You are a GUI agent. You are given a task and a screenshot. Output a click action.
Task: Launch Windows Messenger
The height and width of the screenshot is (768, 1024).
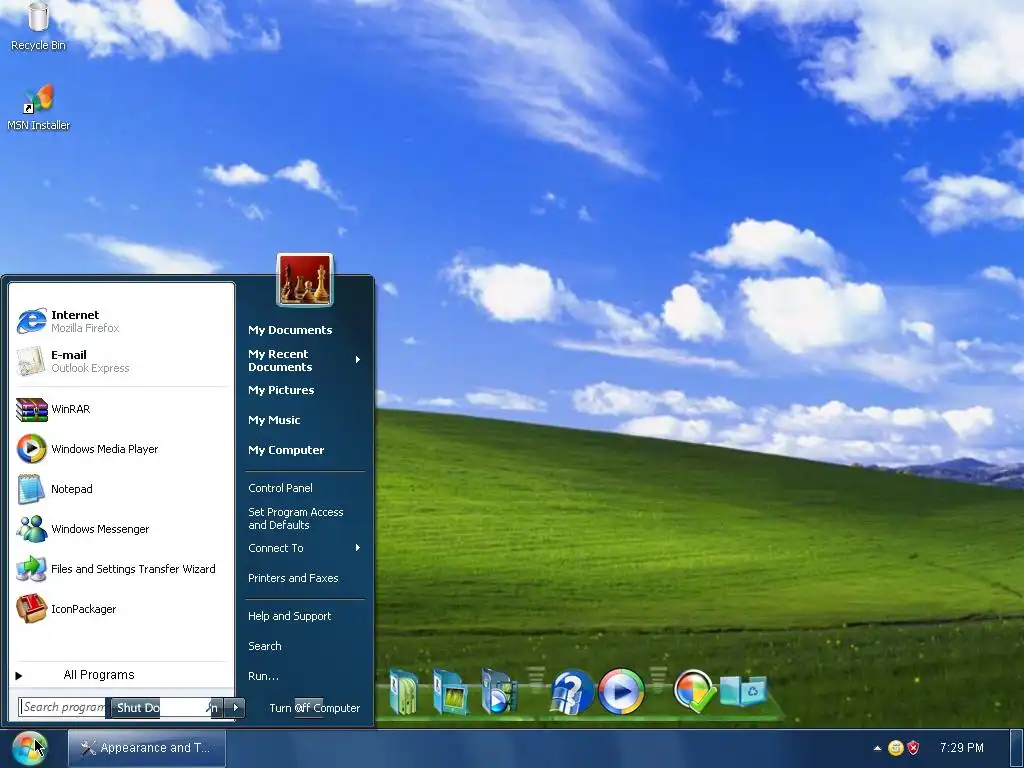tap(121, 529)
